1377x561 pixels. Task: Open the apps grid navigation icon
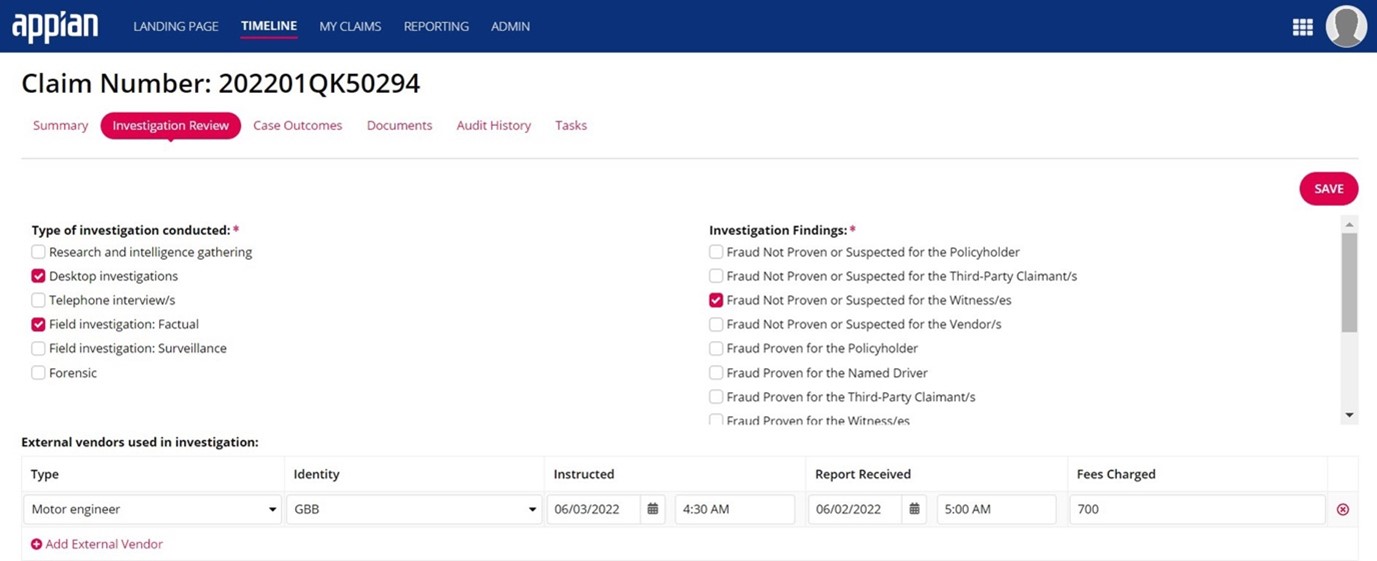pos(1302,27)
